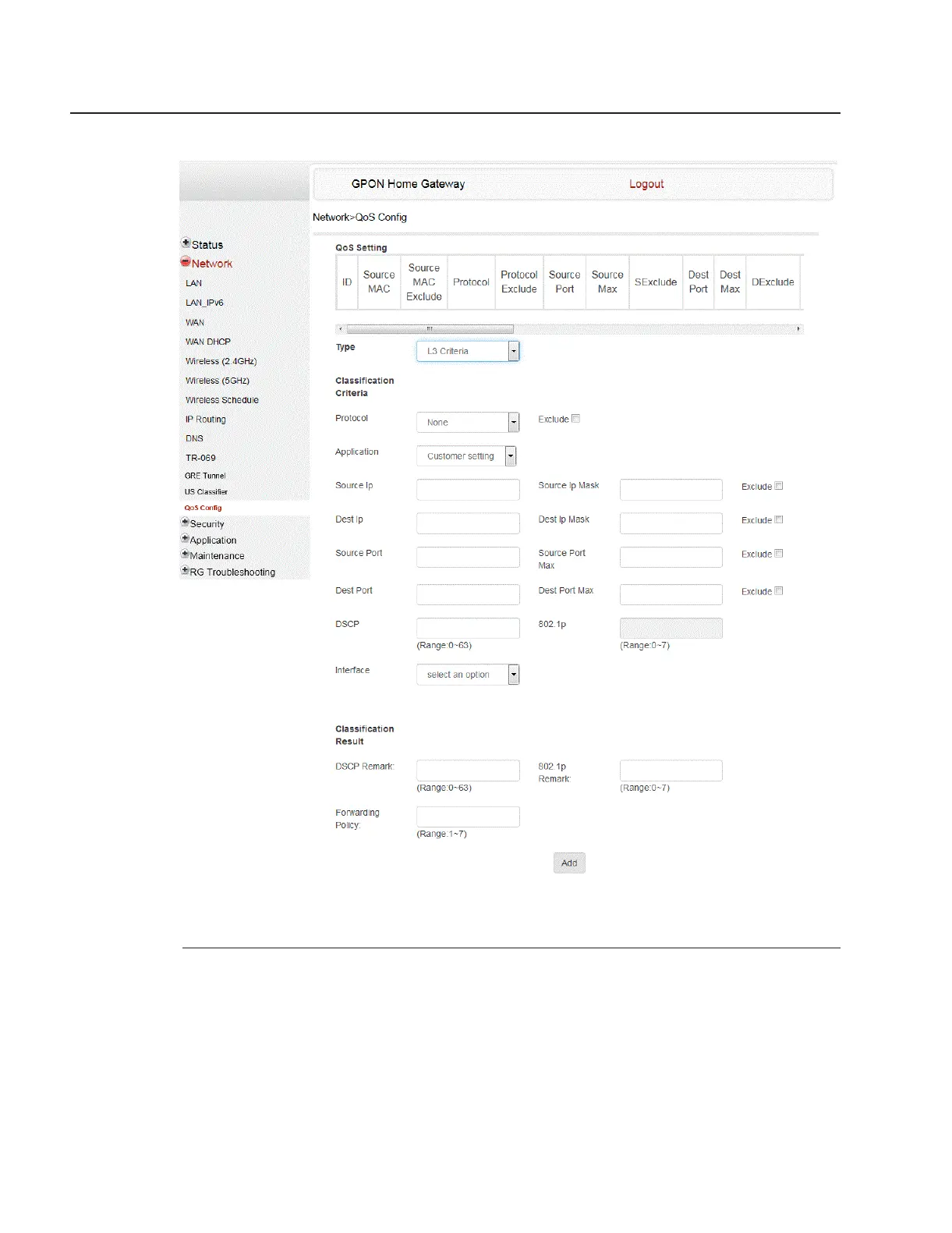Click the Logout link

(x=646, y=184)
